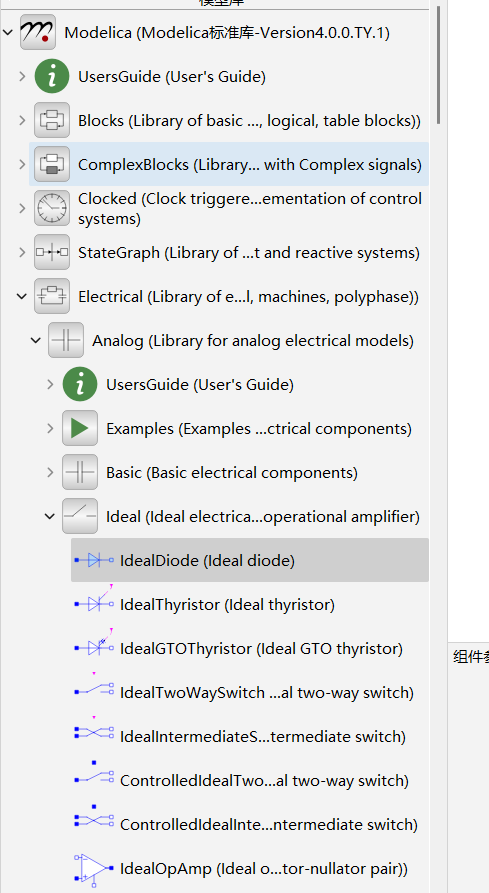
Task: Click the green UsersGuide info icon under Modelica
Action: 52,76
